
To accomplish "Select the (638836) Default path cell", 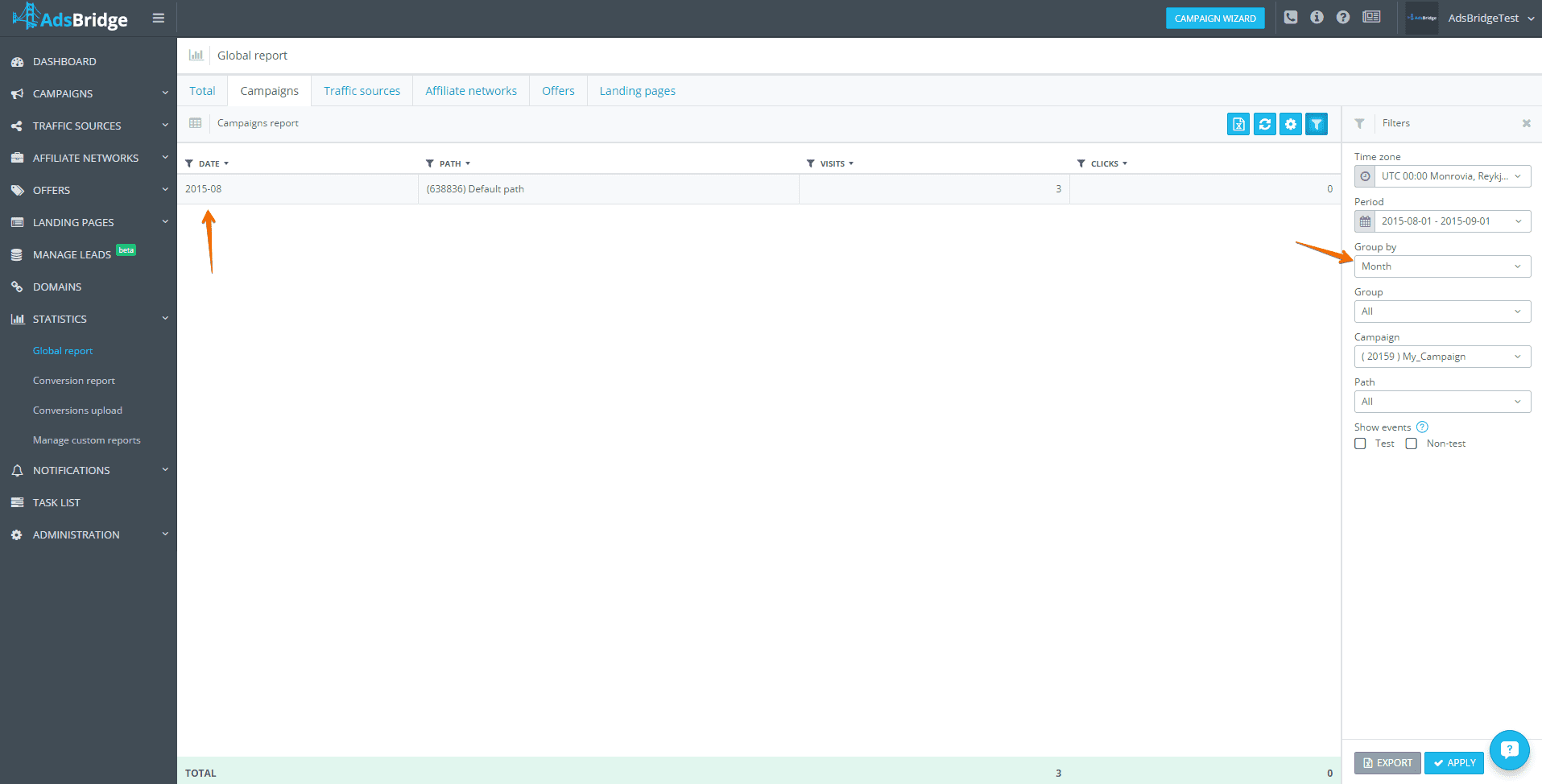I will point(609,189).
